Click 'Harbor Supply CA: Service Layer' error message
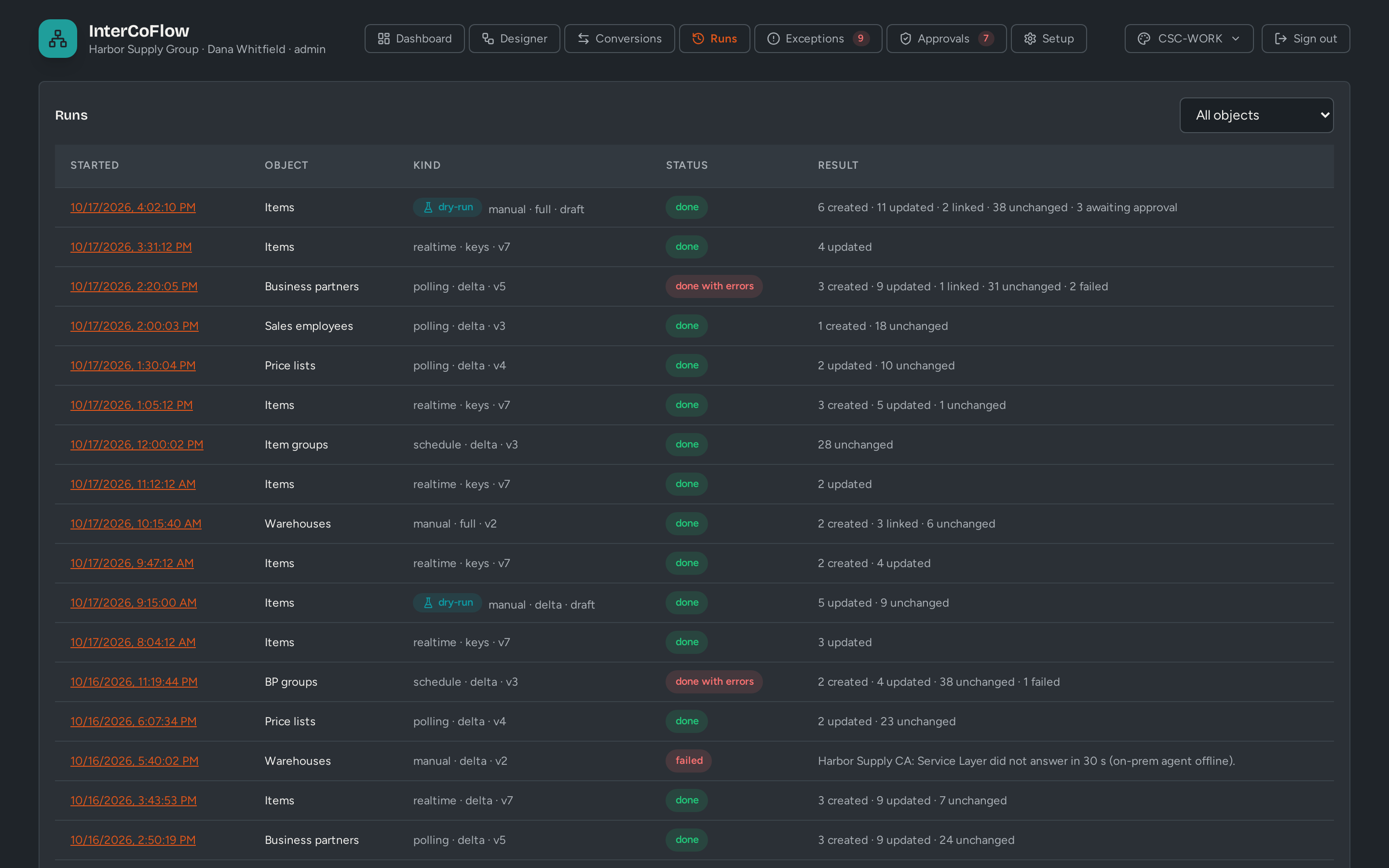 tap(1026, 761)
